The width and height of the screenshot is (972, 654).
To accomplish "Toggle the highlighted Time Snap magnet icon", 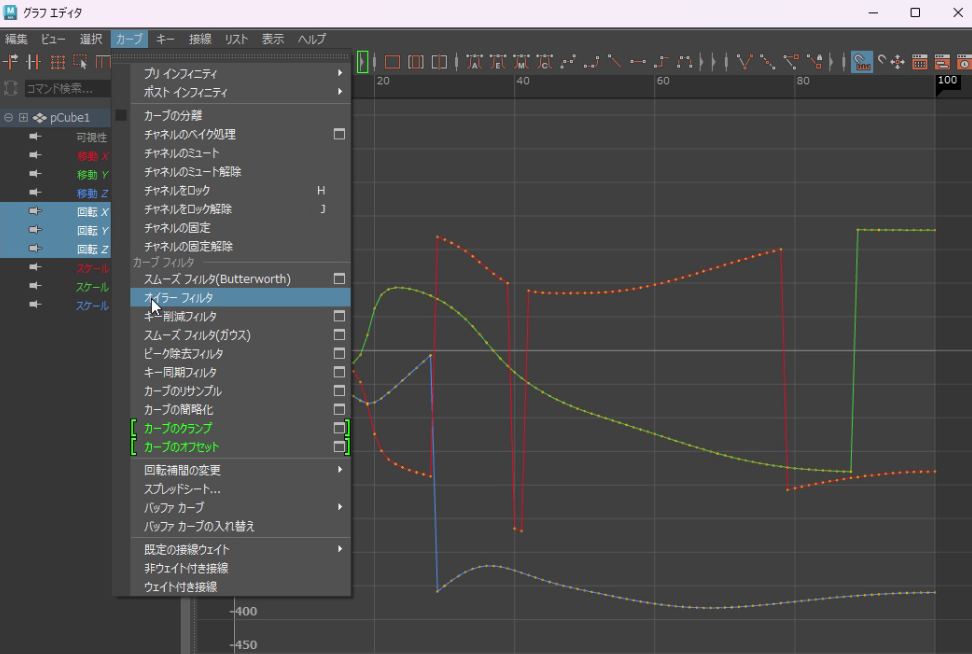I will (x=862, y=61).
